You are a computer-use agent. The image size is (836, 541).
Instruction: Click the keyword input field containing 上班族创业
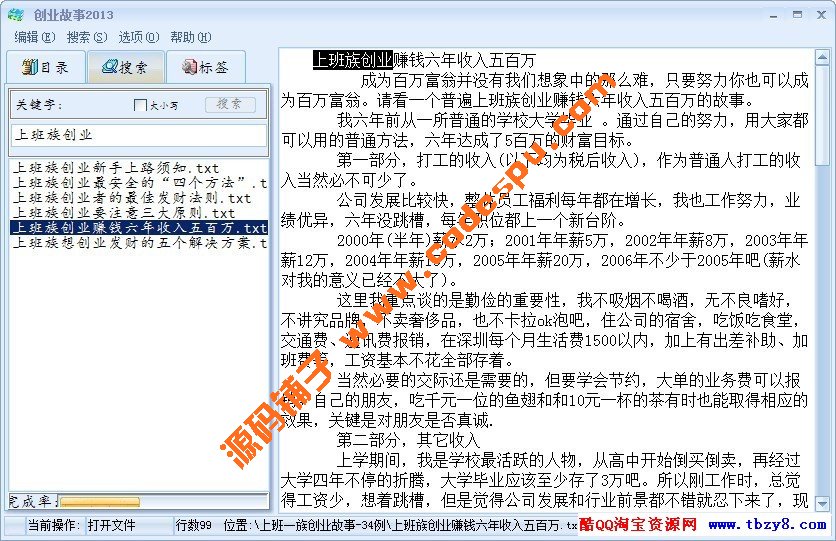click(x=139, y=135)
